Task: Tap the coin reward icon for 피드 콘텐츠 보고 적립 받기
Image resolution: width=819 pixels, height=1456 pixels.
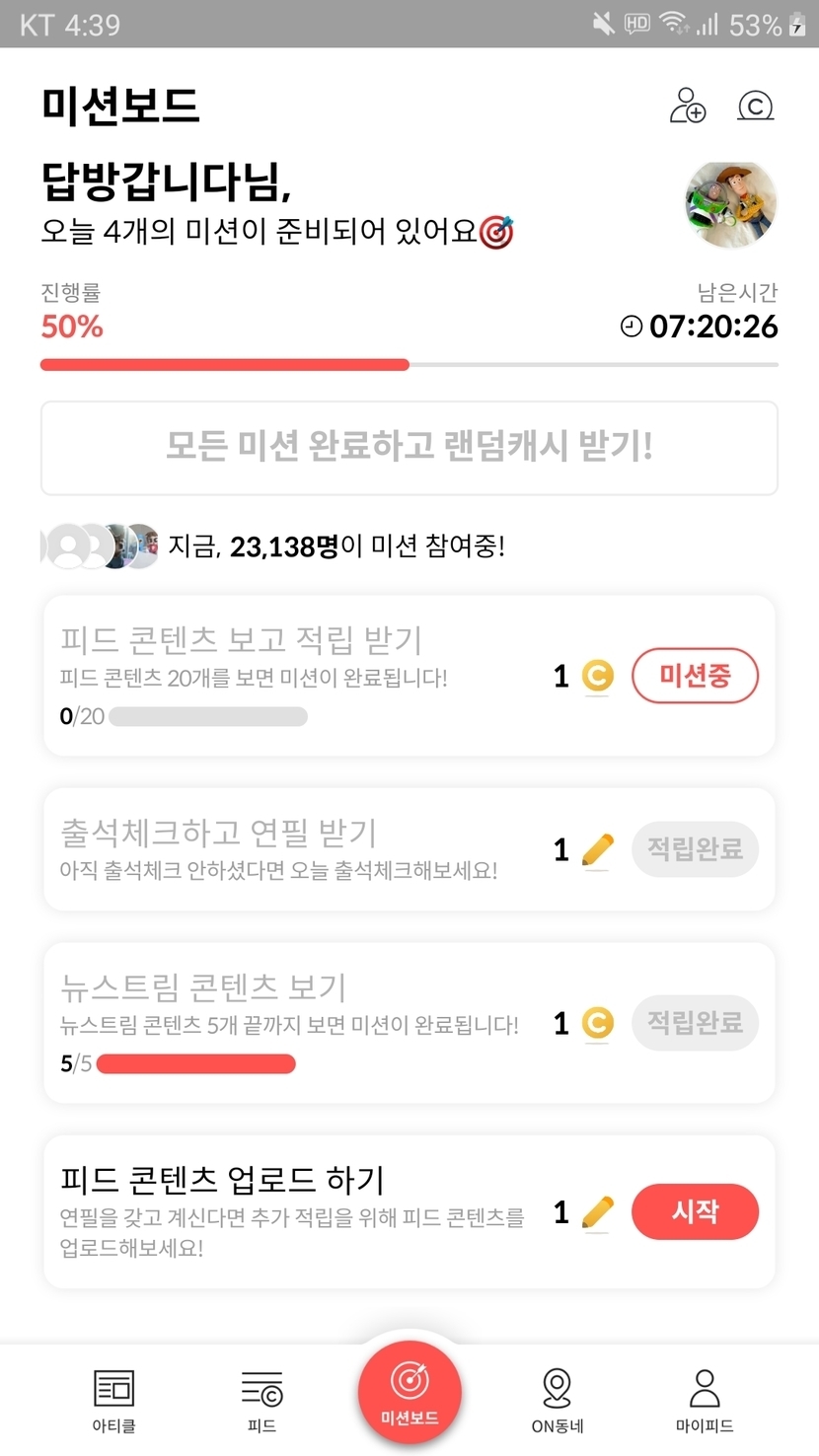Action: point(597,676)
